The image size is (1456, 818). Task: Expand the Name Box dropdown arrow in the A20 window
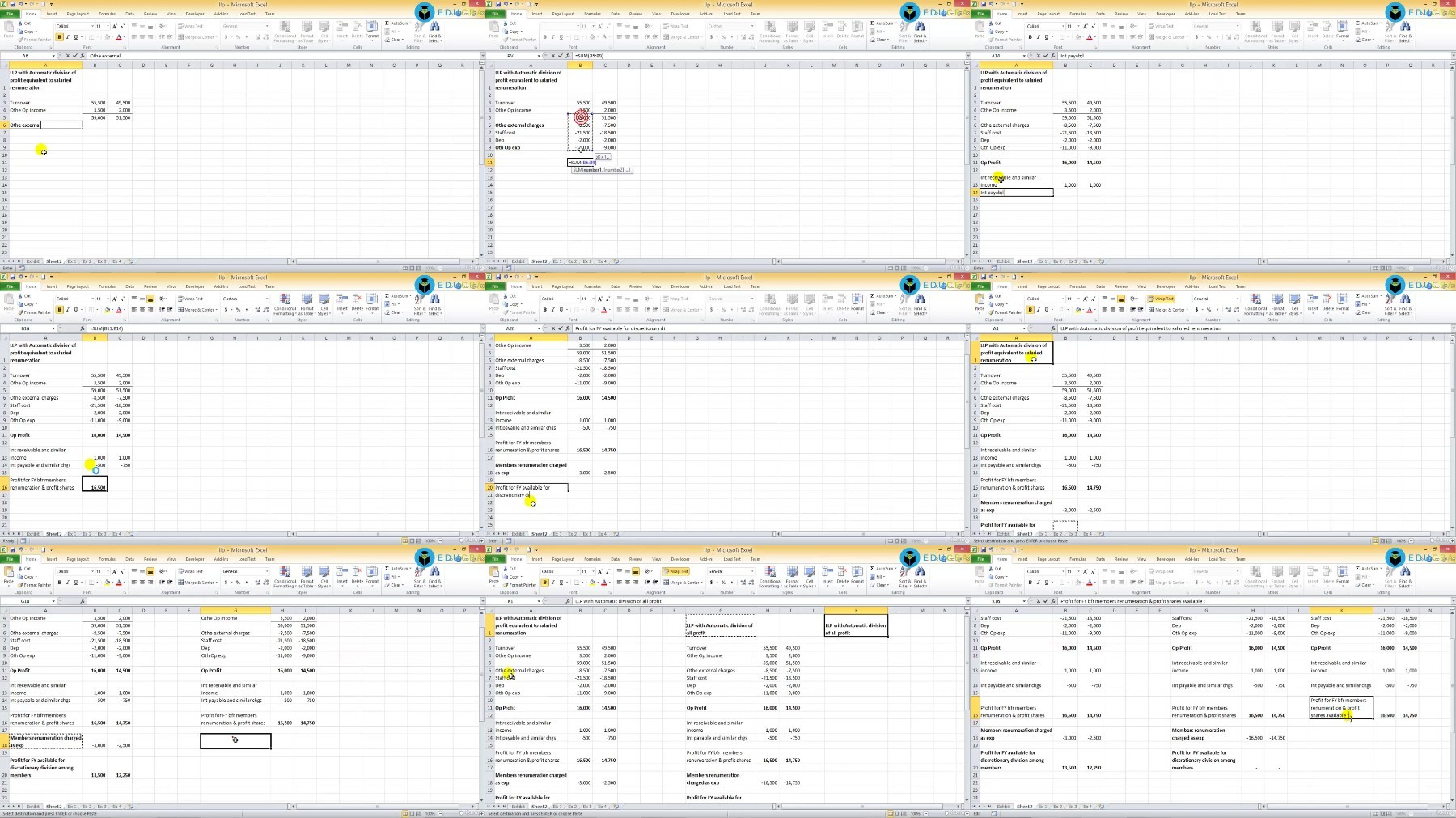pos(539,328)
